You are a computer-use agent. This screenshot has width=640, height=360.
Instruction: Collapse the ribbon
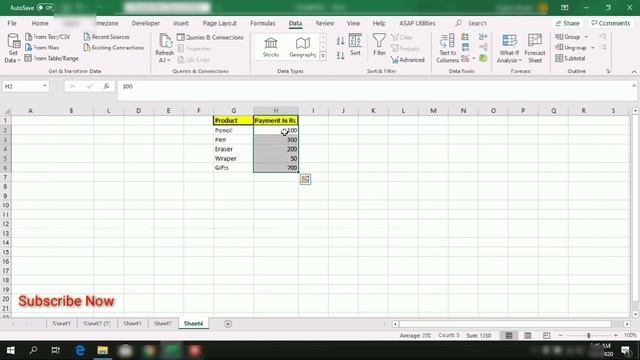click(x=633, y=71)
